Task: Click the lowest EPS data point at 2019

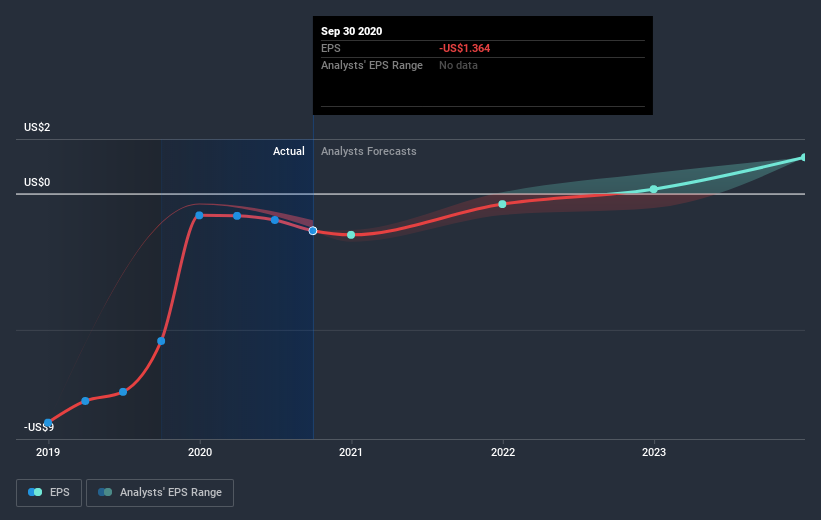Action: coord(48,423)
